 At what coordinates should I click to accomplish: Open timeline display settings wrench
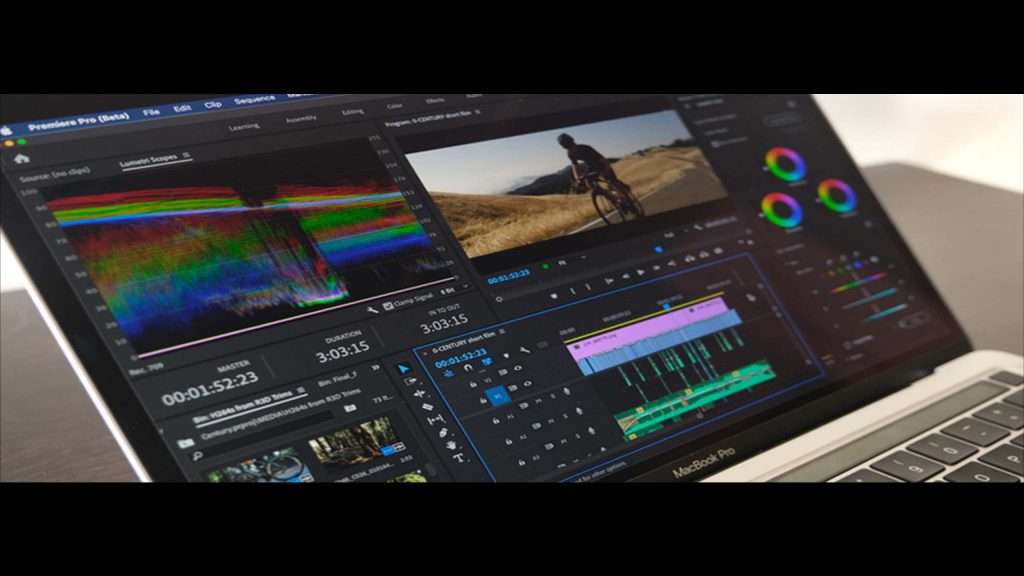526,350
